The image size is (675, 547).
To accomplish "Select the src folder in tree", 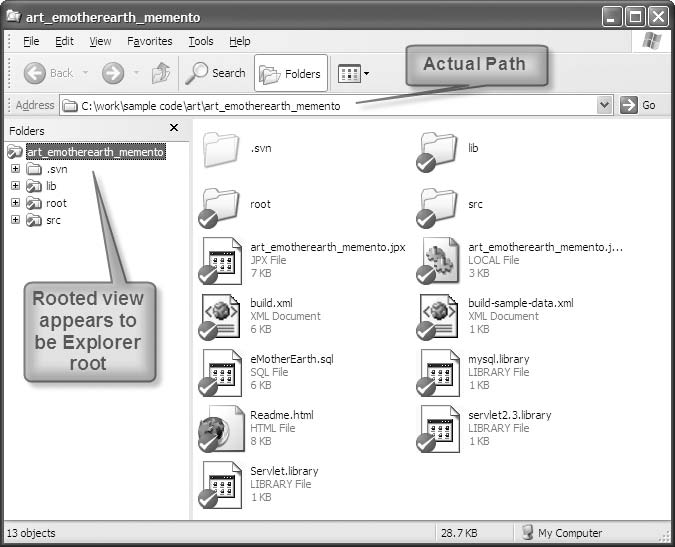I will (53, 220).
